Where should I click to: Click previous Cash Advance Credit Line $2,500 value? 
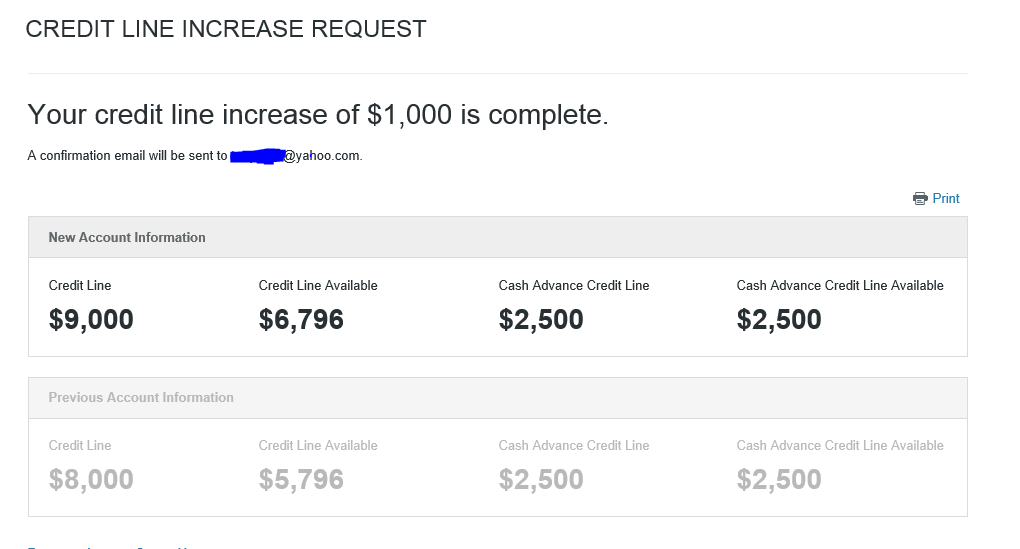[x=541, y=480]
